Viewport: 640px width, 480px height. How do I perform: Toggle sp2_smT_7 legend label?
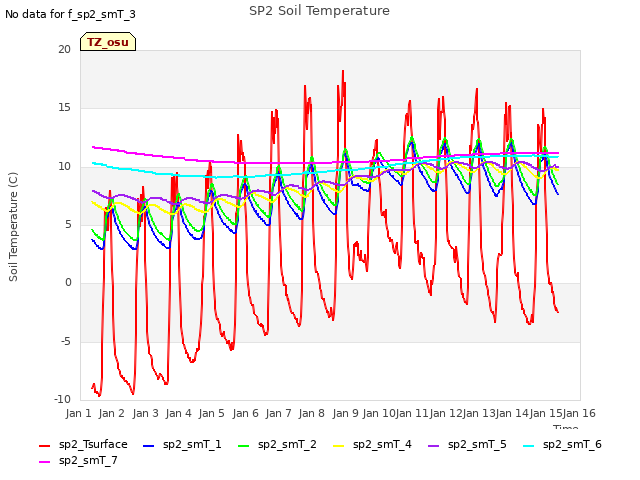coord(88,460)
